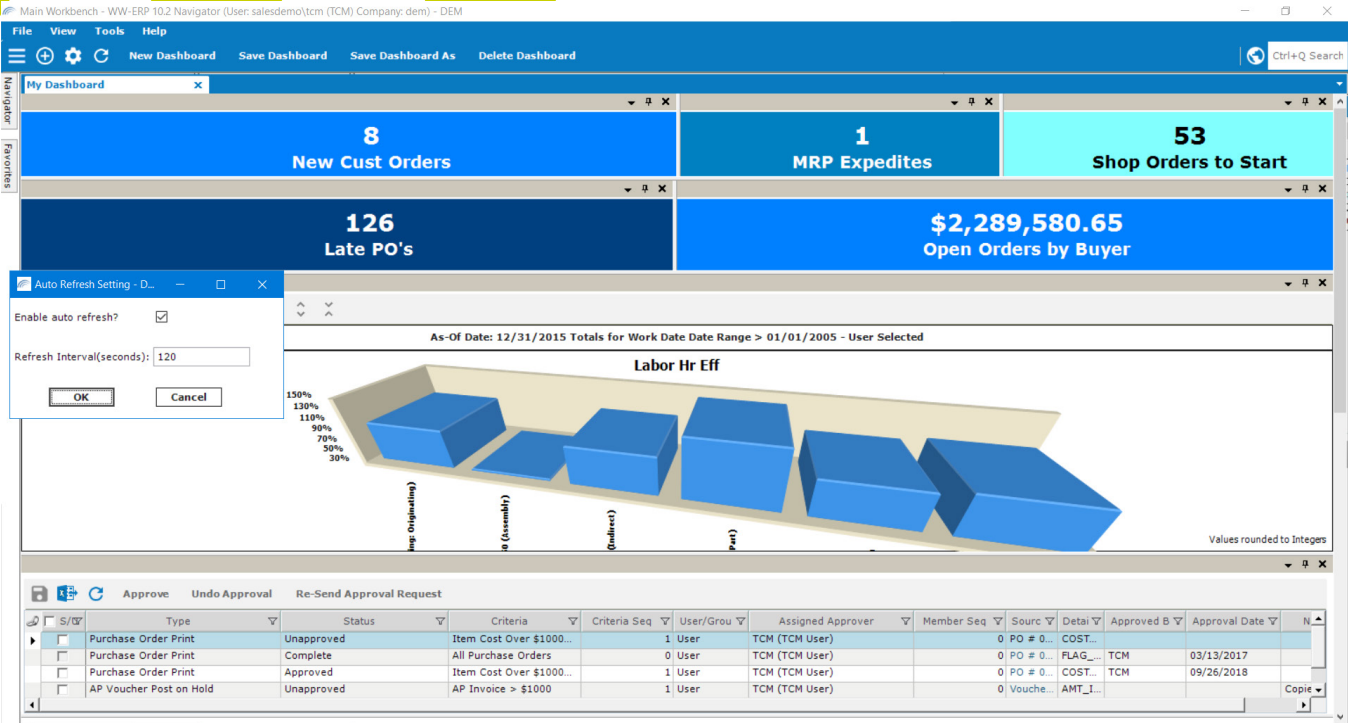
Task: Click the Refresh Interval seconds field
Action: point(201,357)
